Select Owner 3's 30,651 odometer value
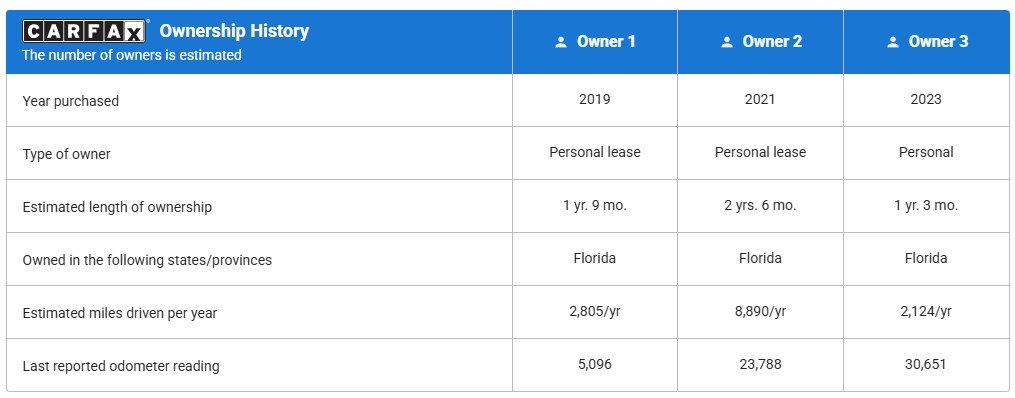The width and height of the screenshot is (1015, 398). tap(926, 364)
